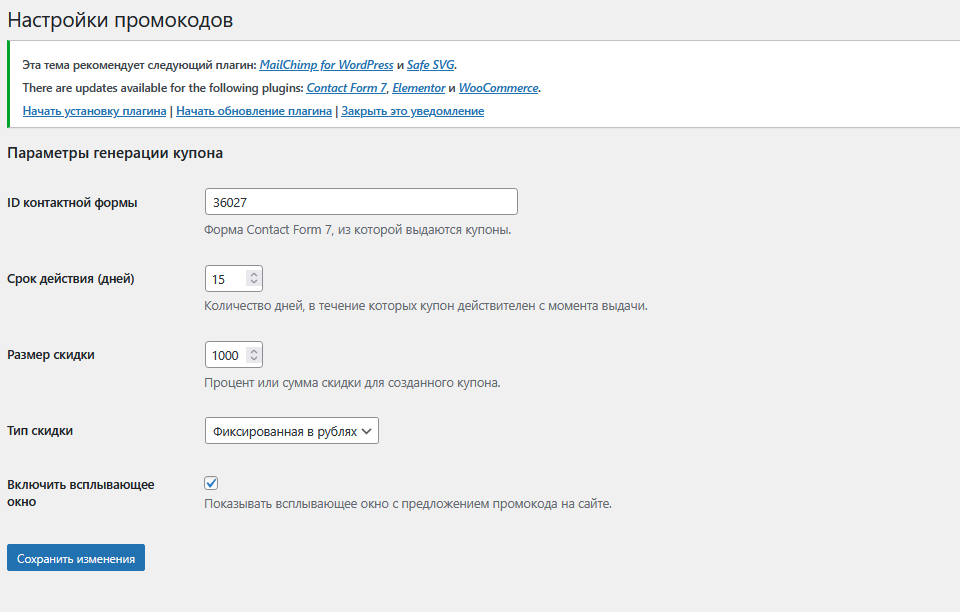This screenshot has height=612, width=960.
Task: Click the 'Размер скидки' number field
Action: (224, 355)
